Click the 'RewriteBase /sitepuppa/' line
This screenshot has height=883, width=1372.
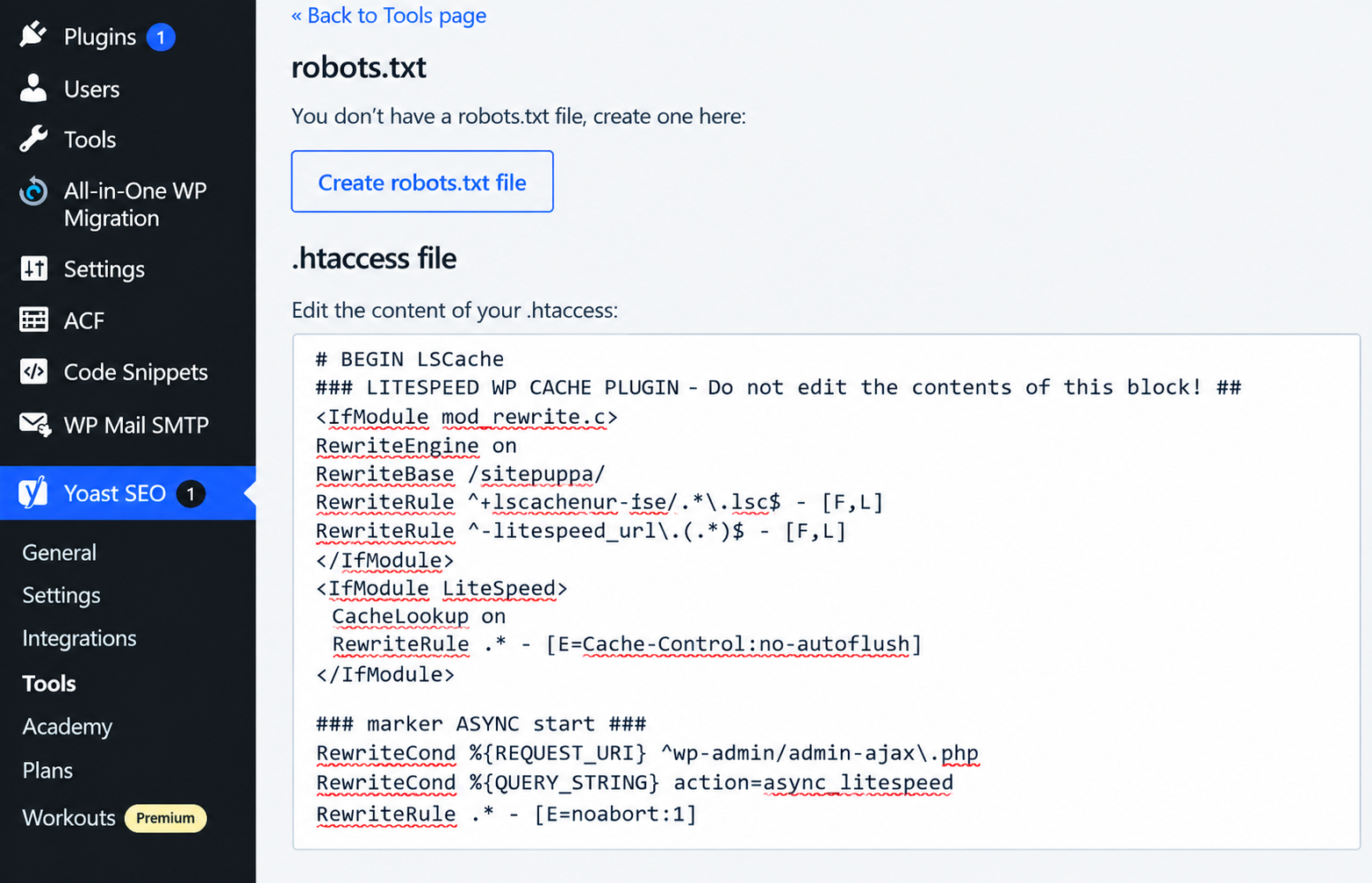(x=460, y=474)
